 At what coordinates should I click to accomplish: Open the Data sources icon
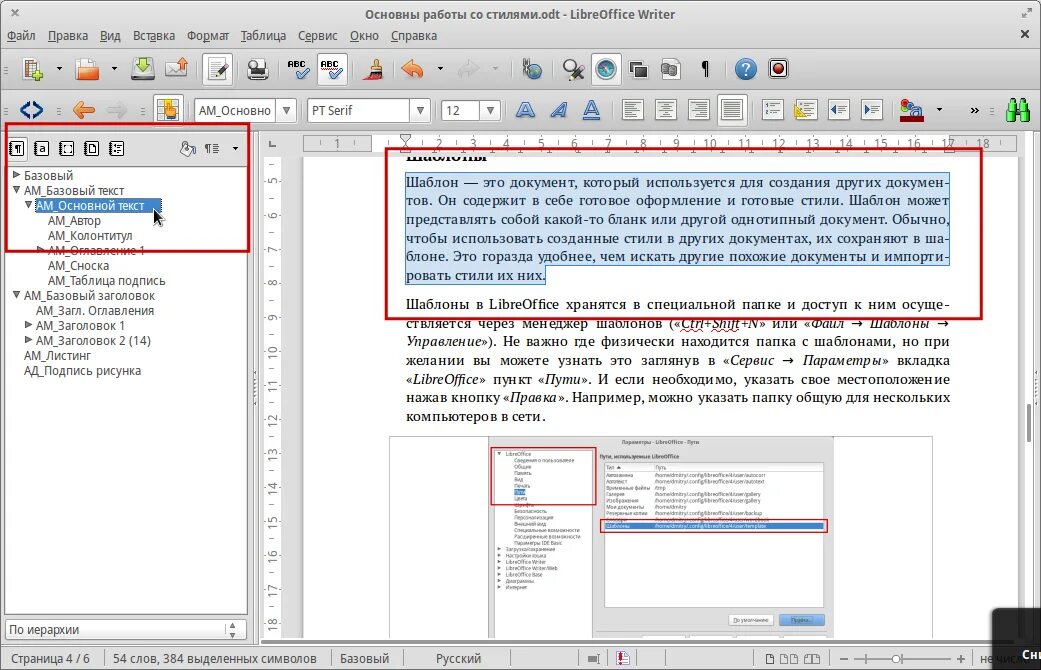pyautogui.click(x=671, y=69)
